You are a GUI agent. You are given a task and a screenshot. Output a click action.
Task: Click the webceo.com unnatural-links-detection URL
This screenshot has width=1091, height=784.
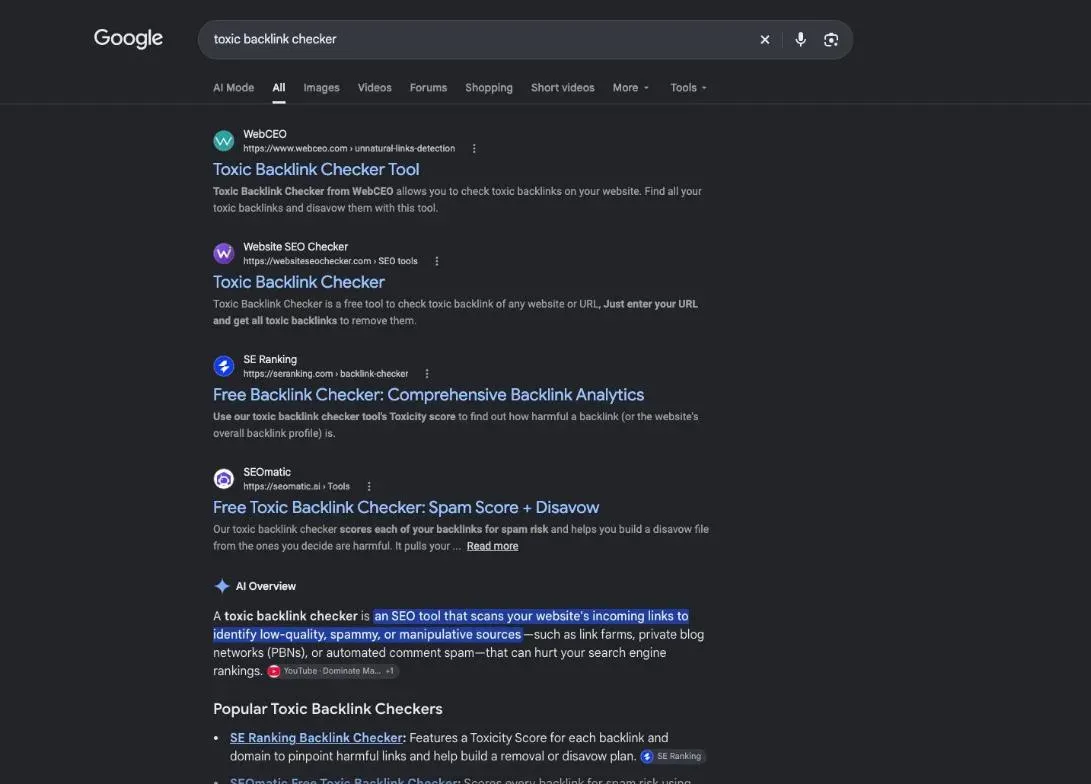point(349,149)
